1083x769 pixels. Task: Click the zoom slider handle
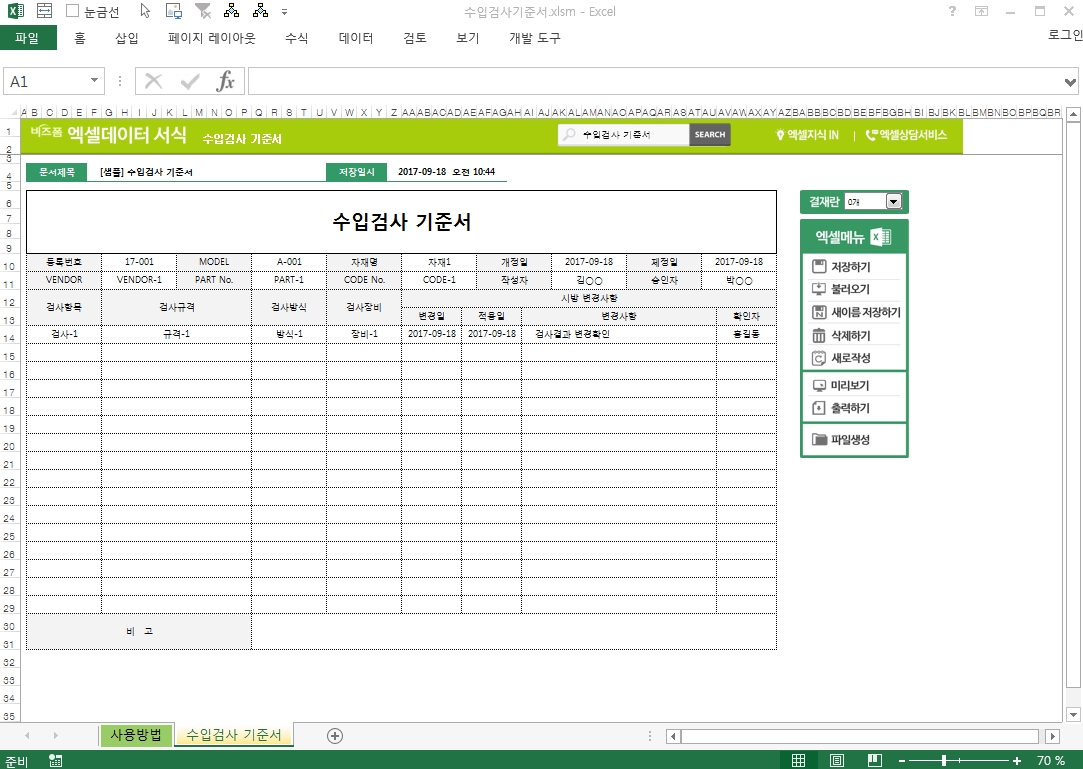click(944, 761)
